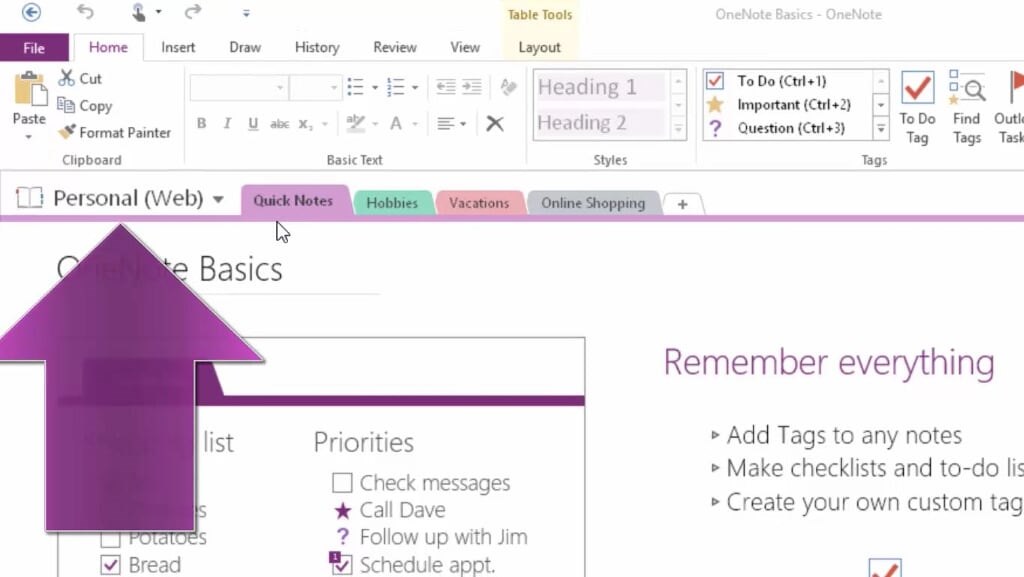Open Find Tags in the Tags group
Screen dimensions: 1024x577
tap(966, 105)
